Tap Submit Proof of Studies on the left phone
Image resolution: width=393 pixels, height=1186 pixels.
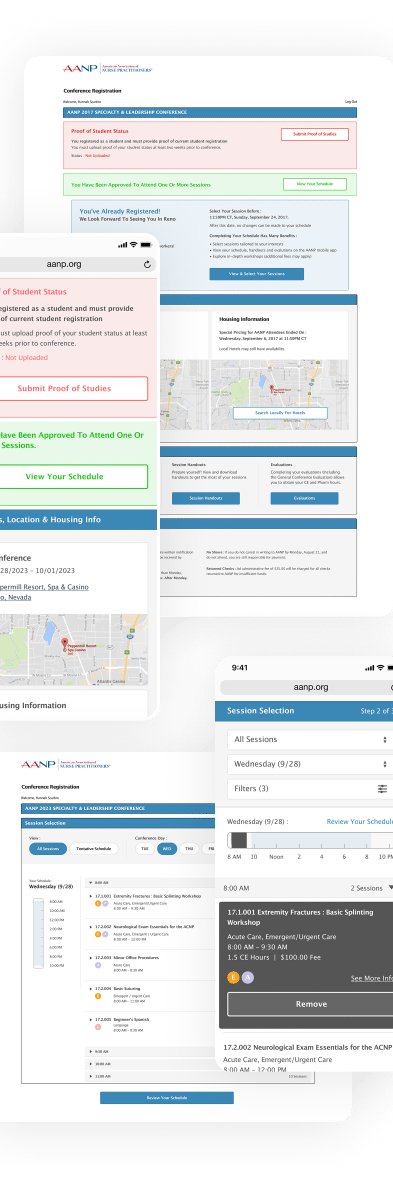[x=74, y=388]
